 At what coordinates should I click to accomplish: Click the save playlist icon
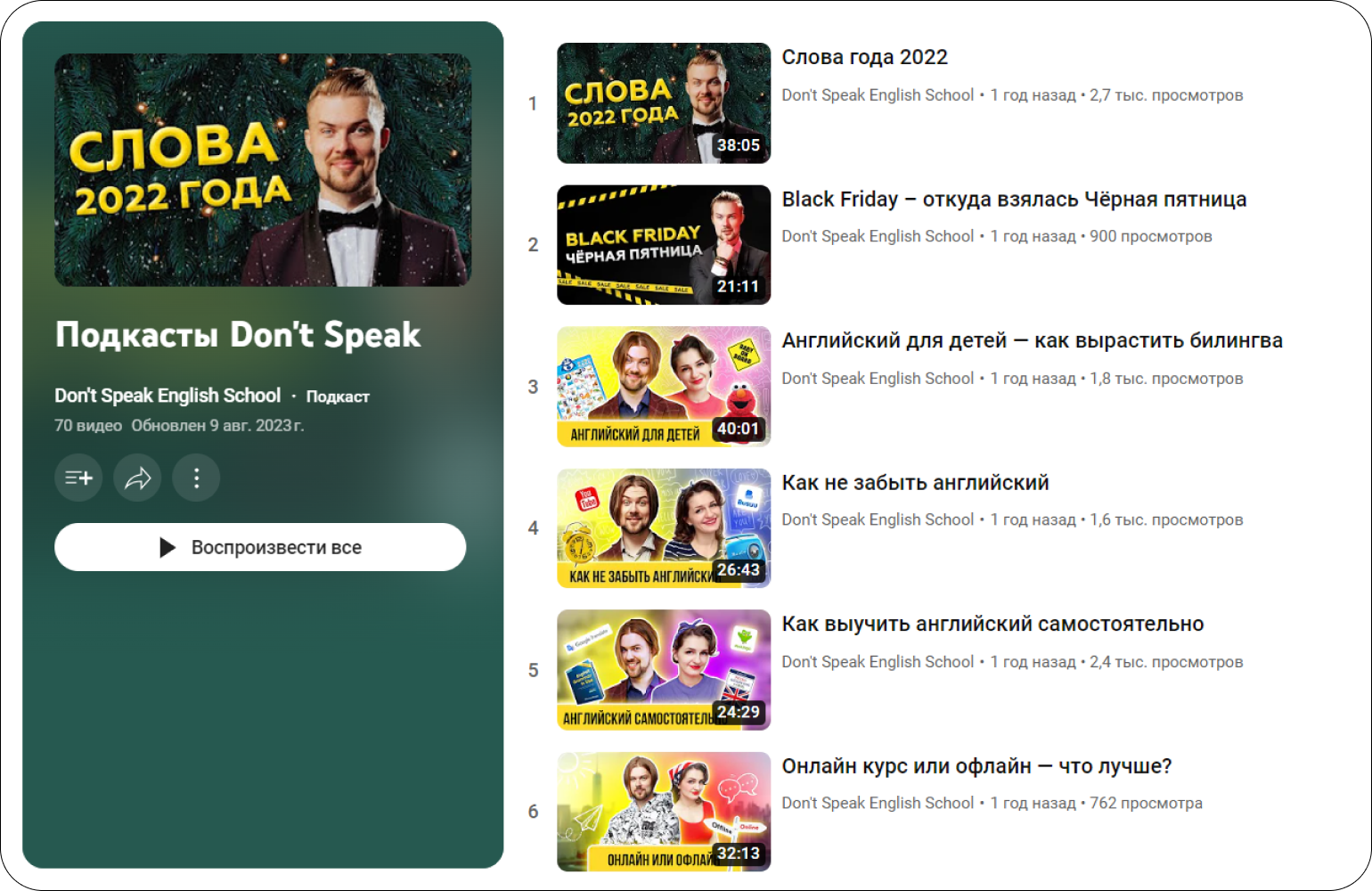[x=78, y=478]
